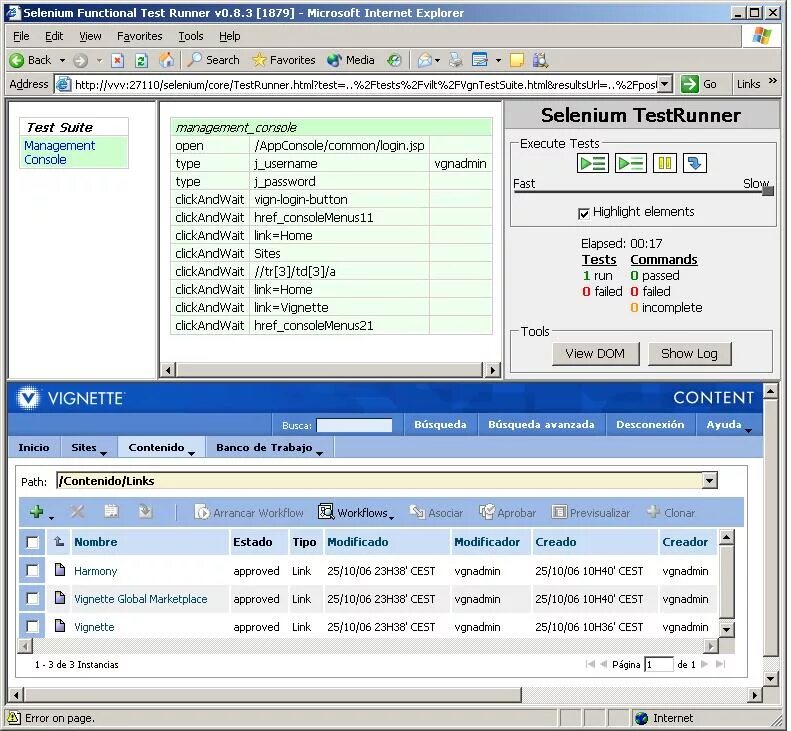Click the delete X icon in Vignette toolbar

pos(78,512)
